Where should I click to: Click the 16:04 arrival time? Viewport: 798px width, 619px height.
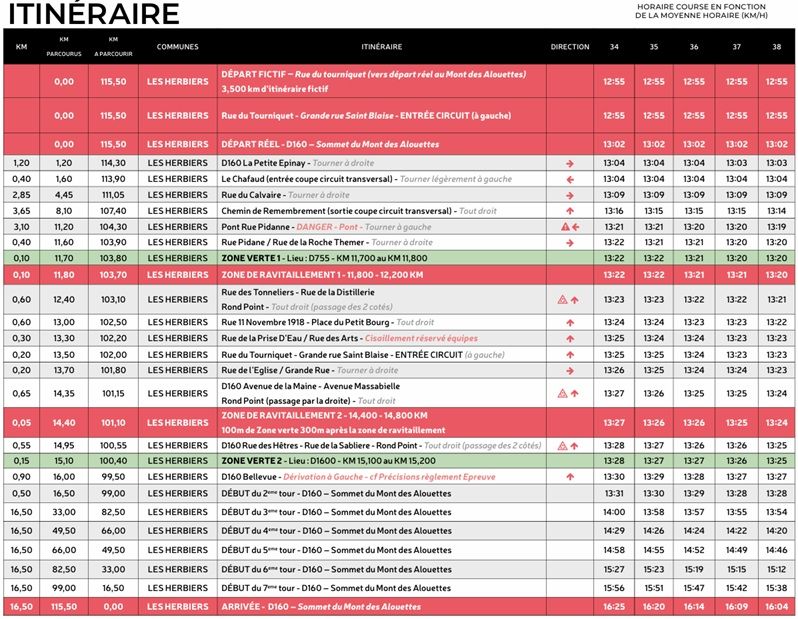click(777, 607)
